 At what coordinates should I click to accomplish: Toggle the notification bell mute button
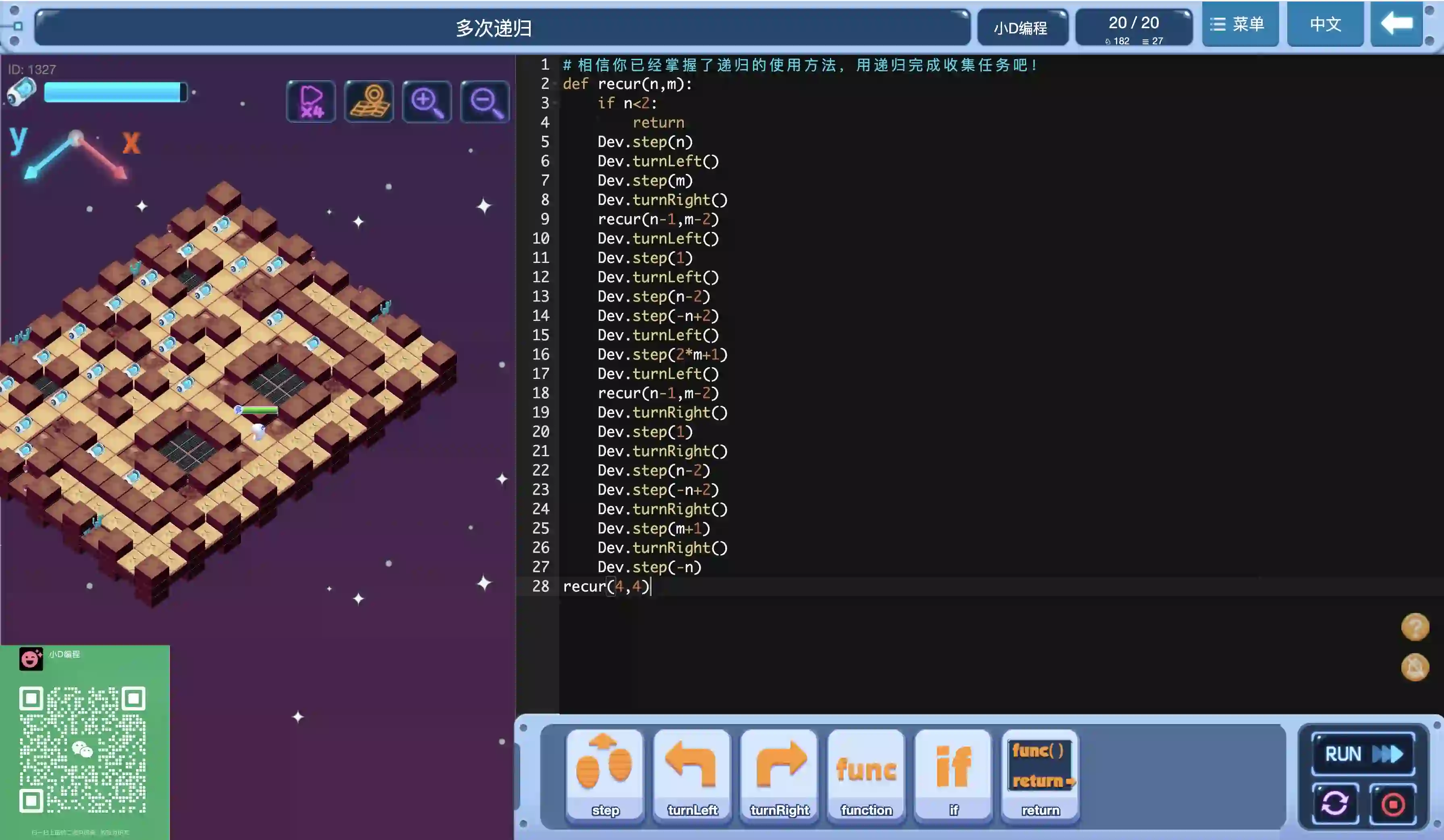[x=1415, y=667]
